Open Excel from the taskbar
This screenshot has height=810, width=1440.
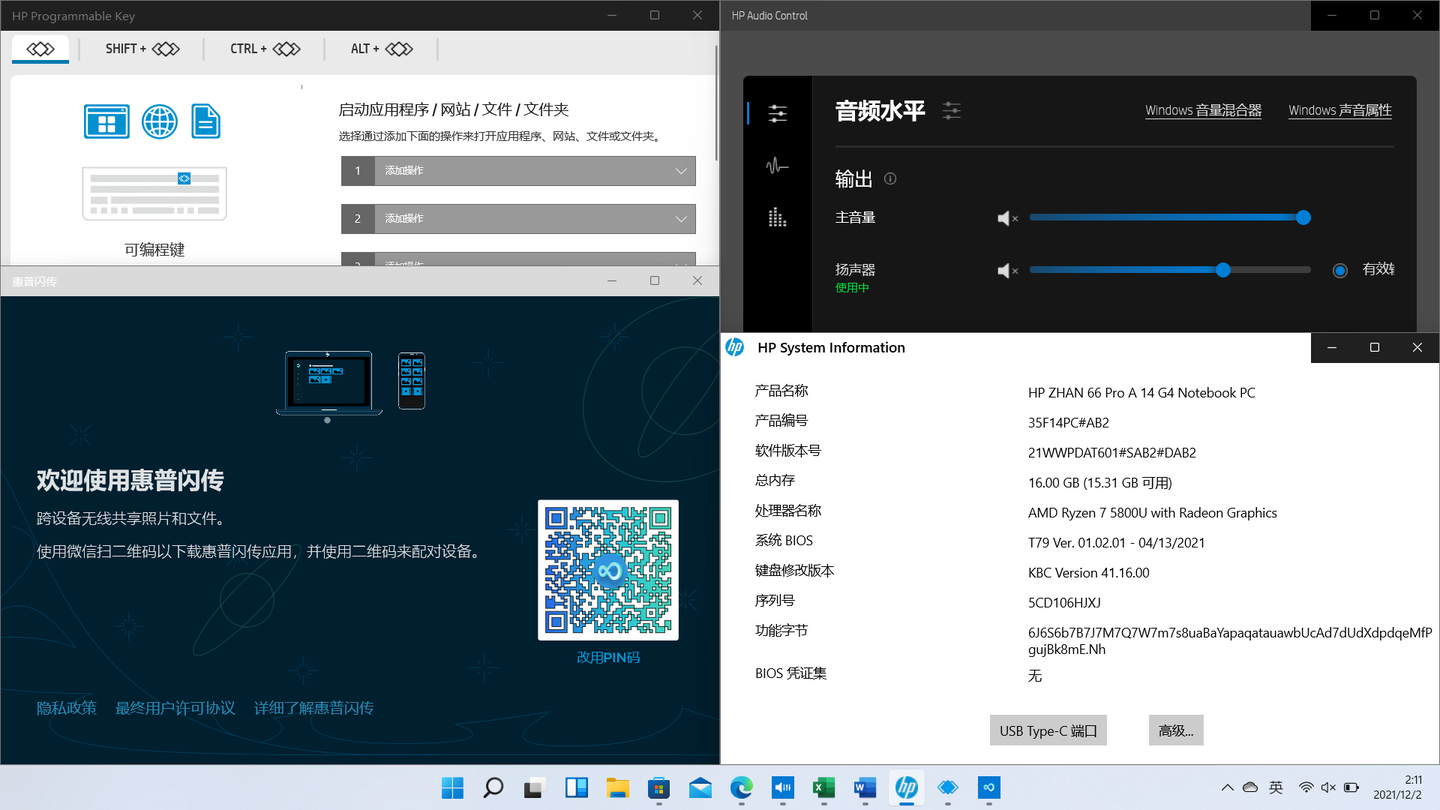(x=824, y=788)
